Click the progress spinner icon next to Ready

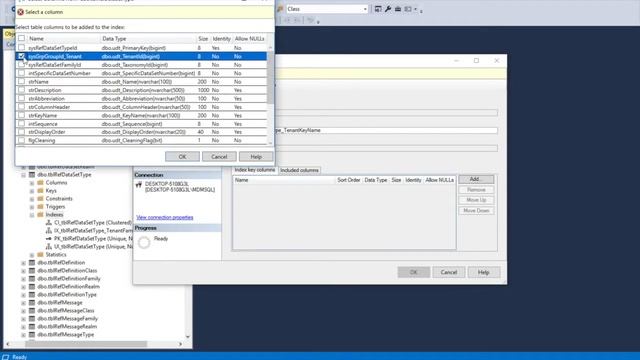144,243
